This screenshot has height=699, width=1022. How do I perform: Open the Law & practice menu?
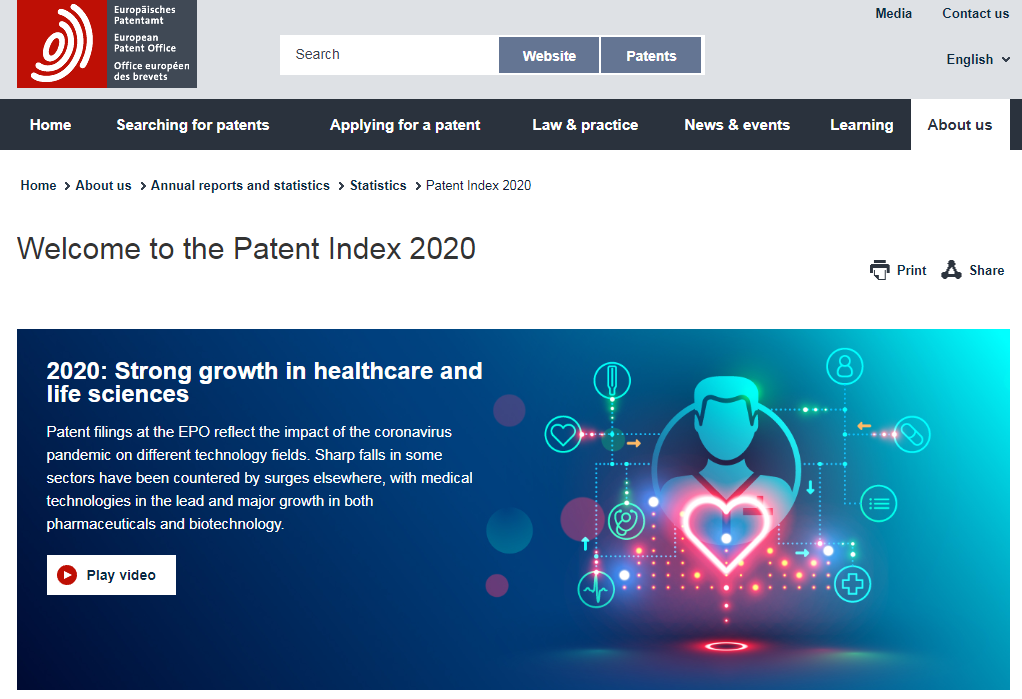585,125
